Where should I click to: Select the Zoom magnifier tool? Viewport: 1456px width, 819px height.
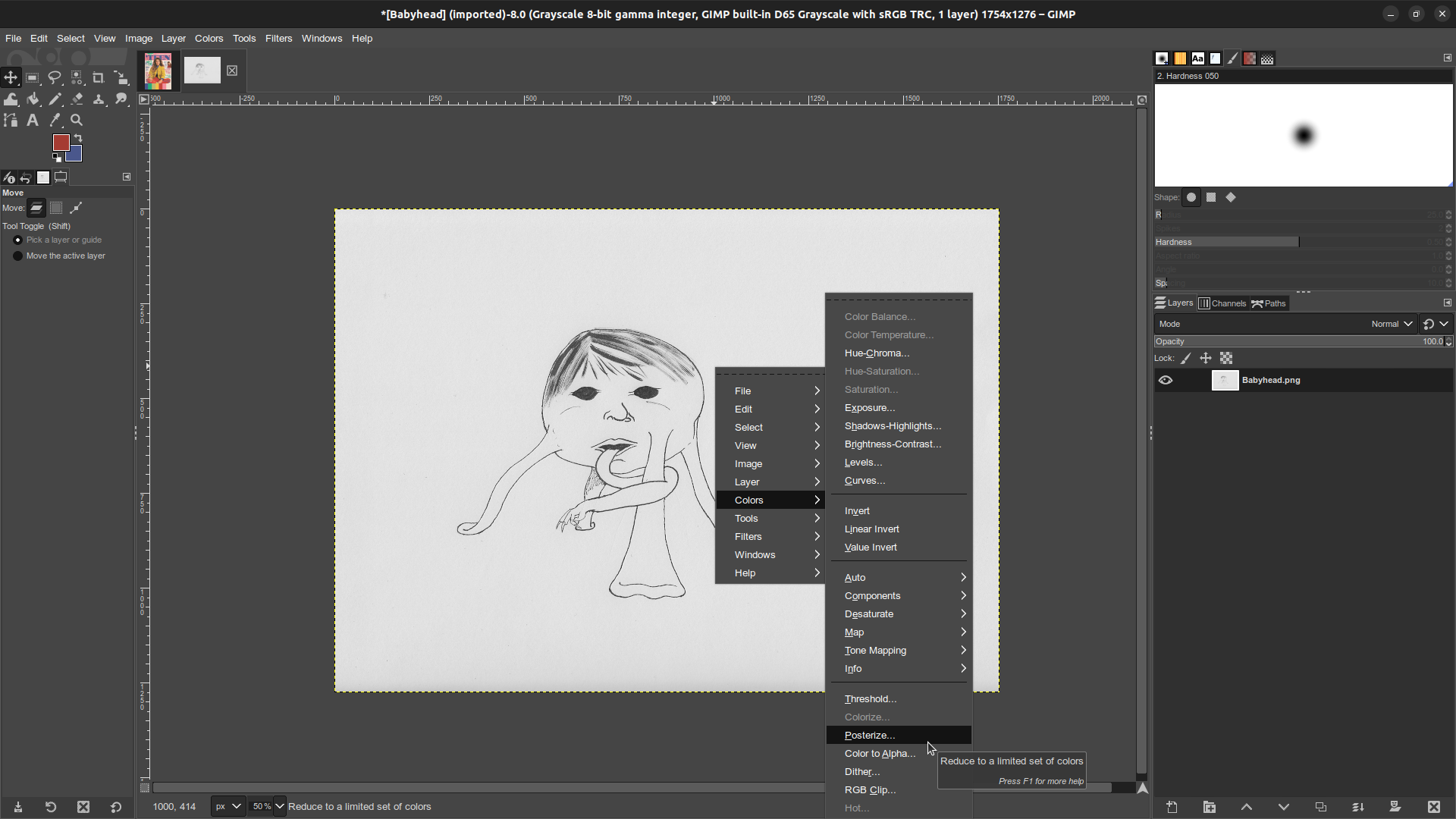pos(77,121)
